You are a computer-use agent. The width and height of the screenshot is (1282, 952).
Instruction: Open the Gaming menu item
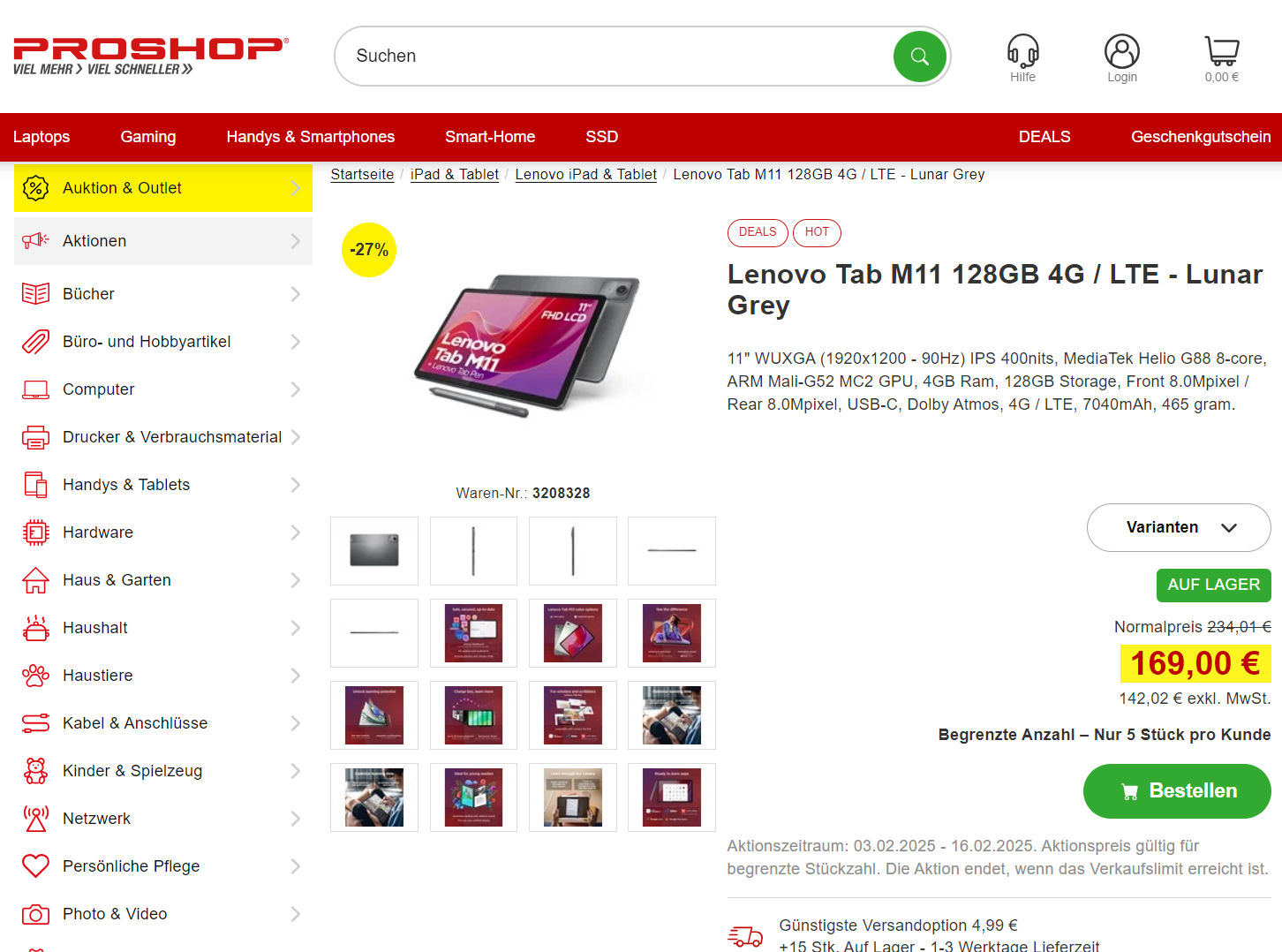148,137
